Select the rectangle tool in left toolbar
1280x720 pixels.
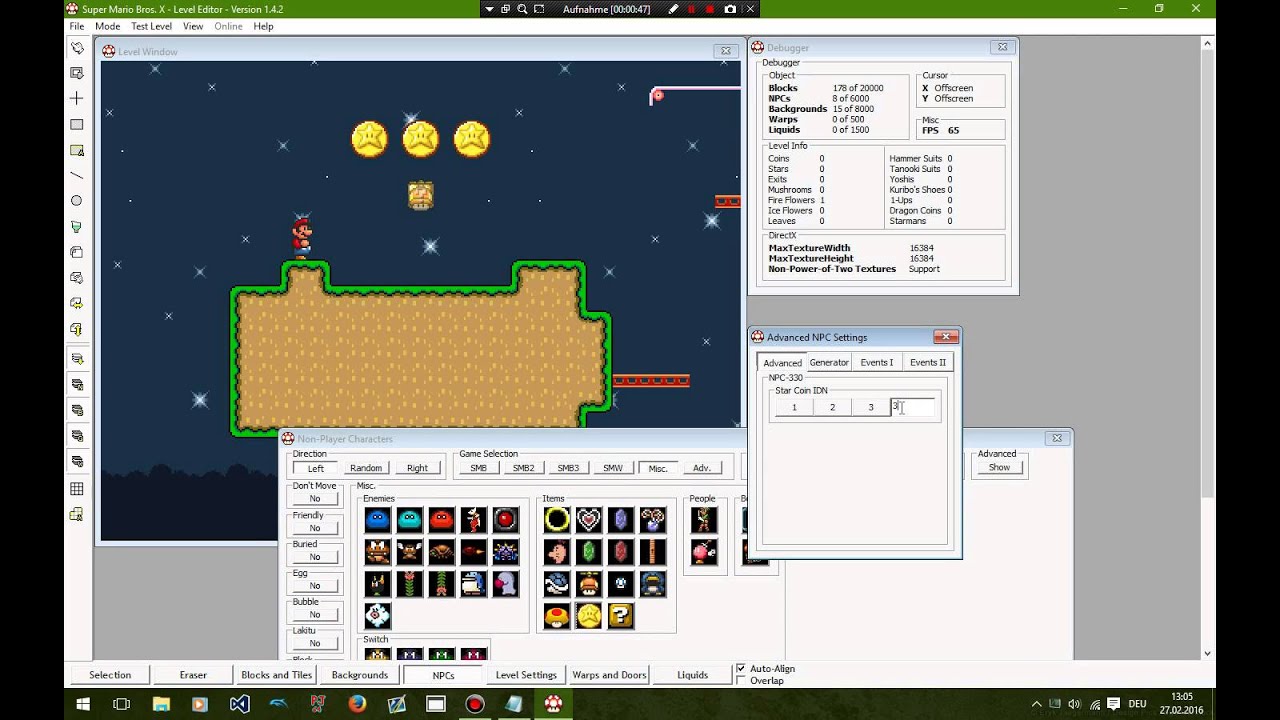click(77, 125)
